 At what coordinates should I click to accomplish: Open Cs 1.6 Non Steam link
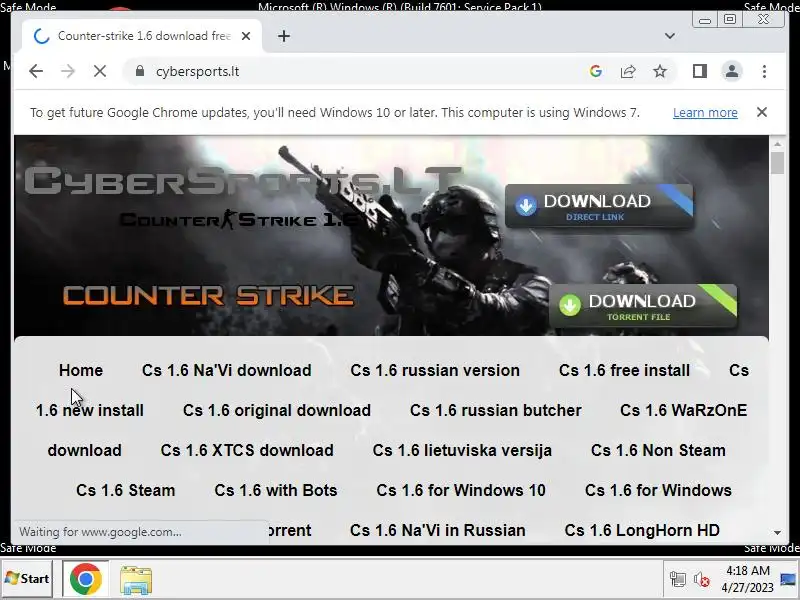coord(658,451)
